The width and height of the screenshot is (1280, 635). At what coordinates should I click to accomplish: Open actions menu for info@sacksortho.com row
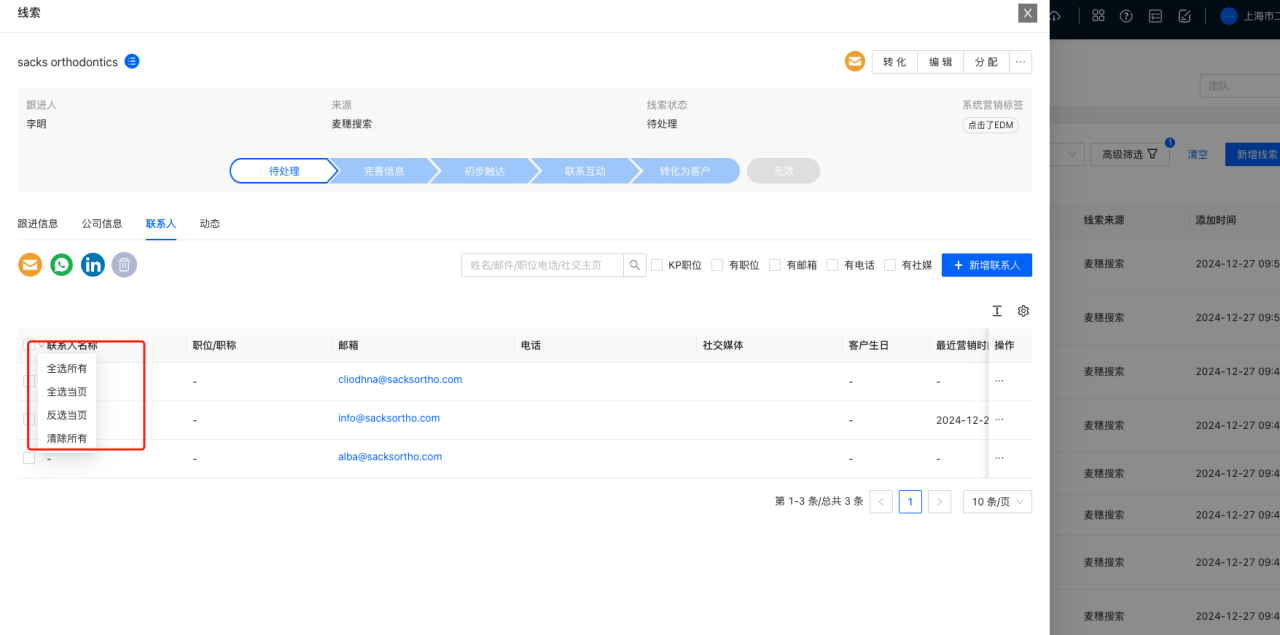click(x=999, y=419)
